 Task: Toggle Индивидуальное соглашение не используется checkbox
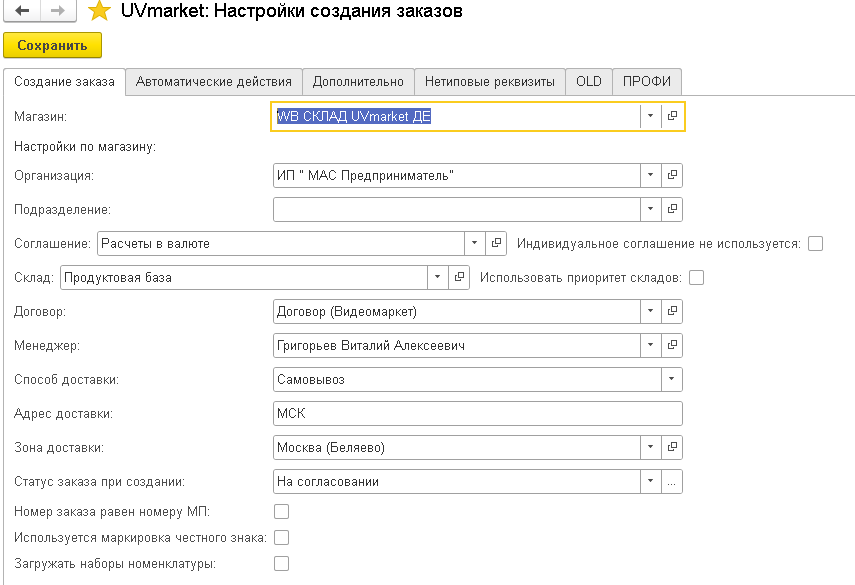[x=815, y=244]
